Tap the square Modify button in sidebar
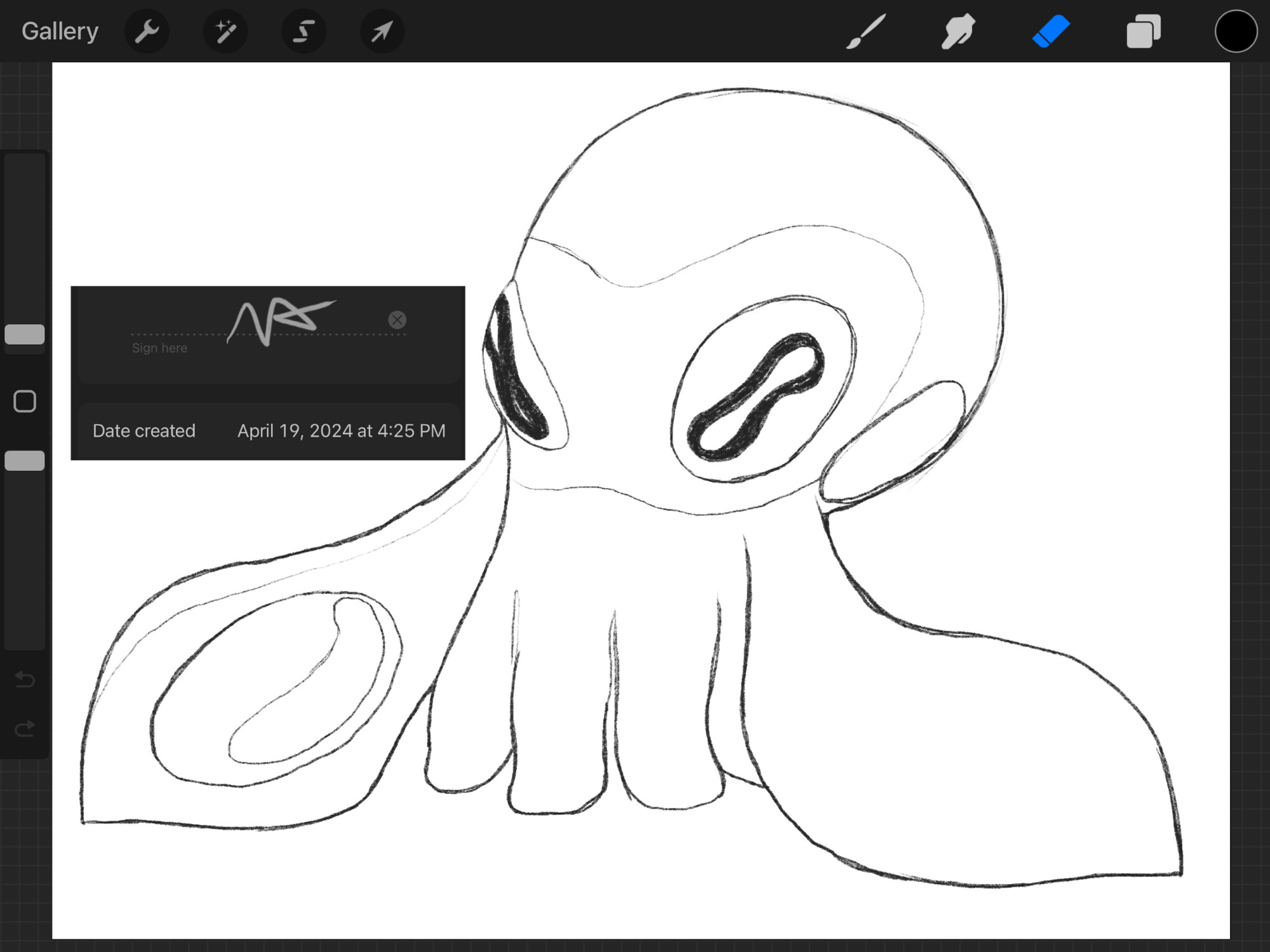The width and height of the screenshot is (1270, 952). coord(25,401)
